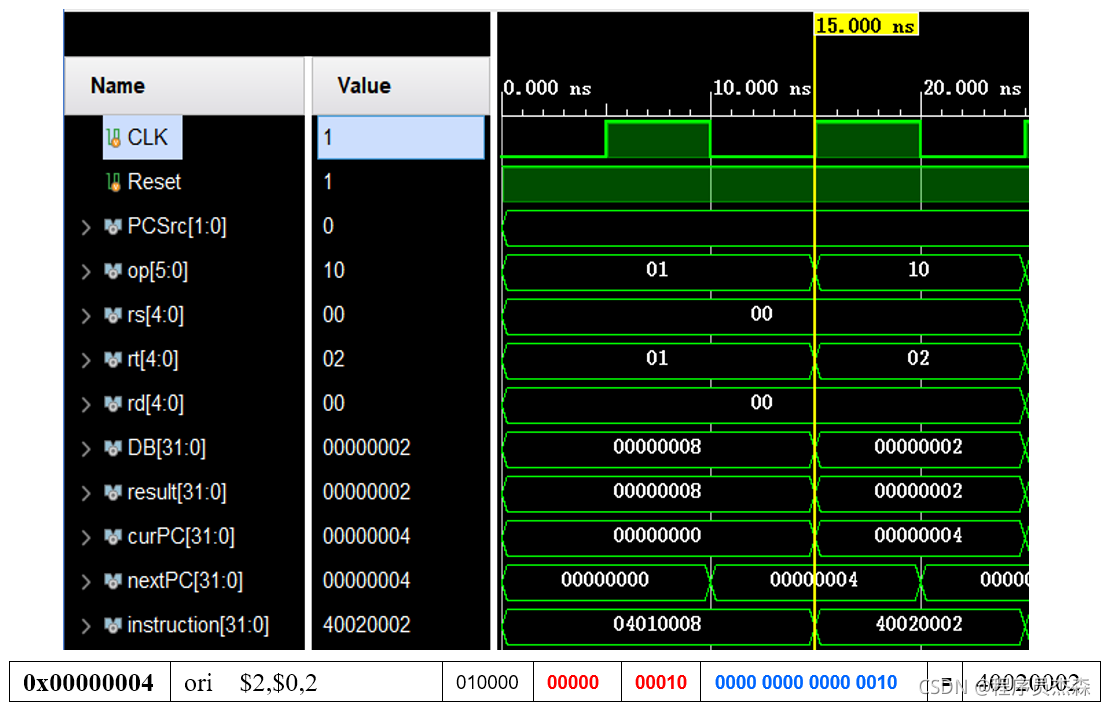Click the CLK value field

401,138
